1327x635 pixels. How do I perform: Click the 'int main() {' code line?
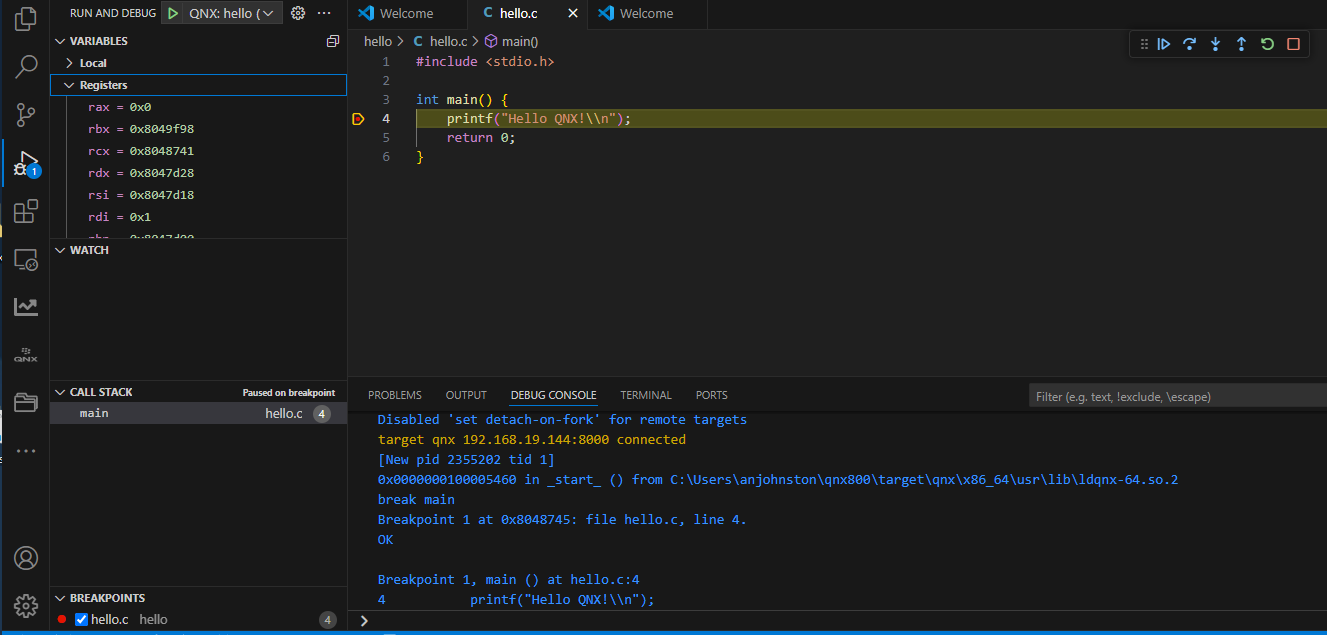[x=462, y=100]
